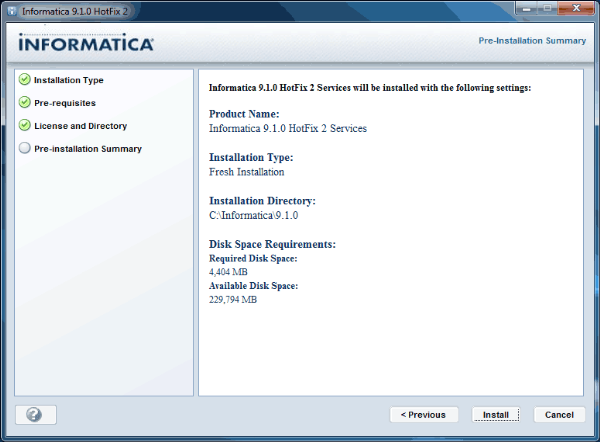Viewport: 600px width, 442px height.
Task: Click the Product Name heading
Action: (244, 114)
